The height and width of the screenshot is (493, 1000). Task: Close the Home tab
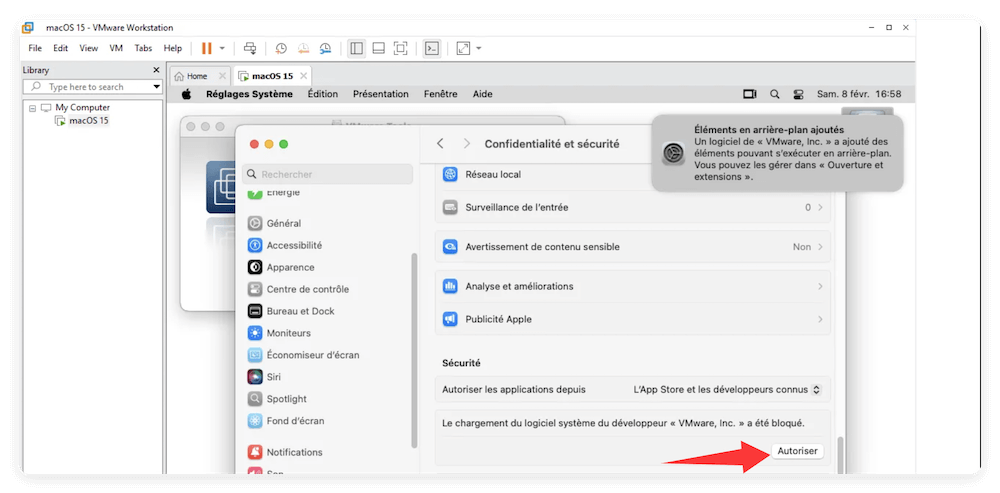point(222,76)
